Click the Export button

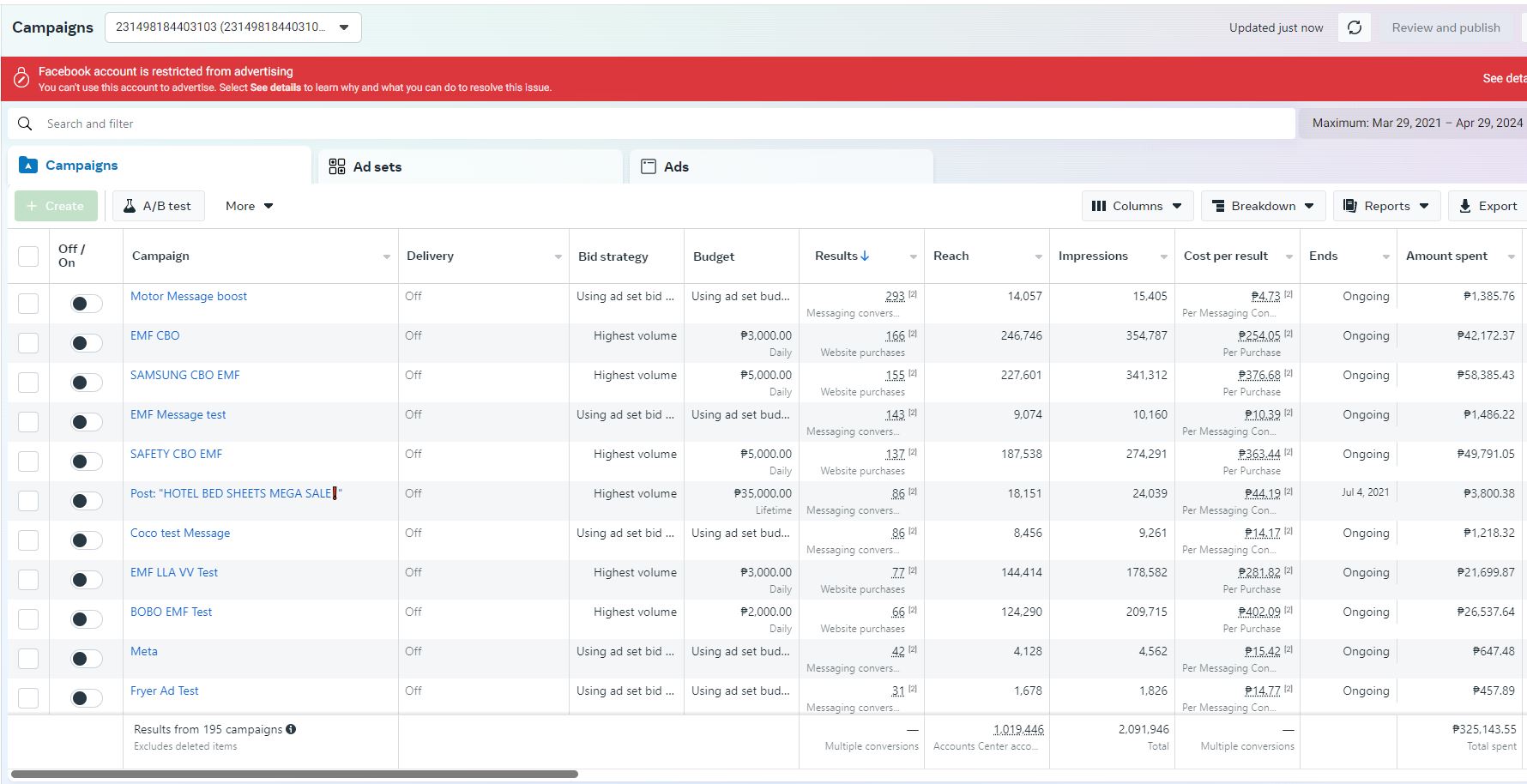click(1488, 206)
